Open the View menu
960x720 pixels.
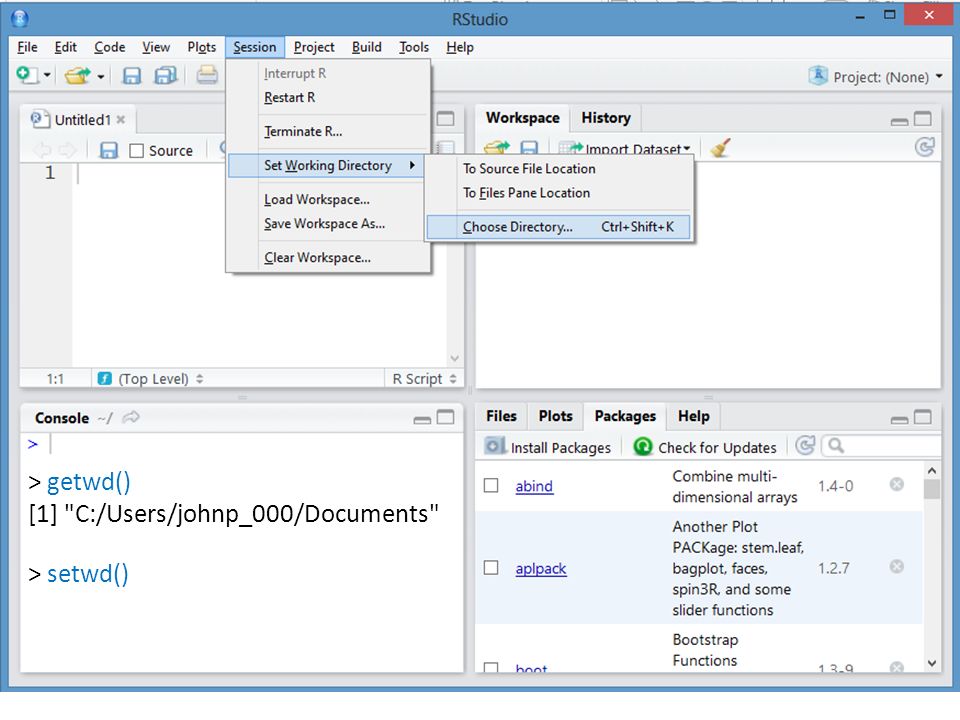[156, 47]
